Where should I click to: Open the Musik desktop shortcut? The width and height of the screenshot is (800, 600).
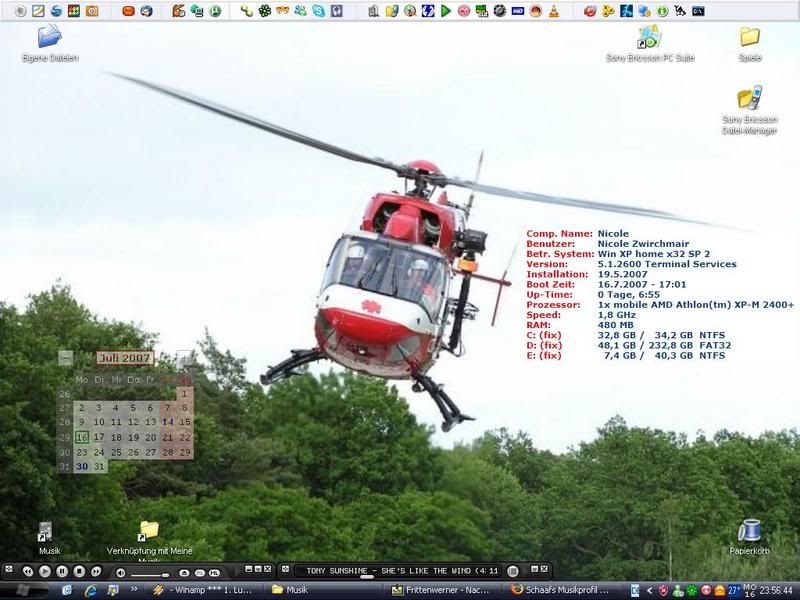click(x=47, y=531)
